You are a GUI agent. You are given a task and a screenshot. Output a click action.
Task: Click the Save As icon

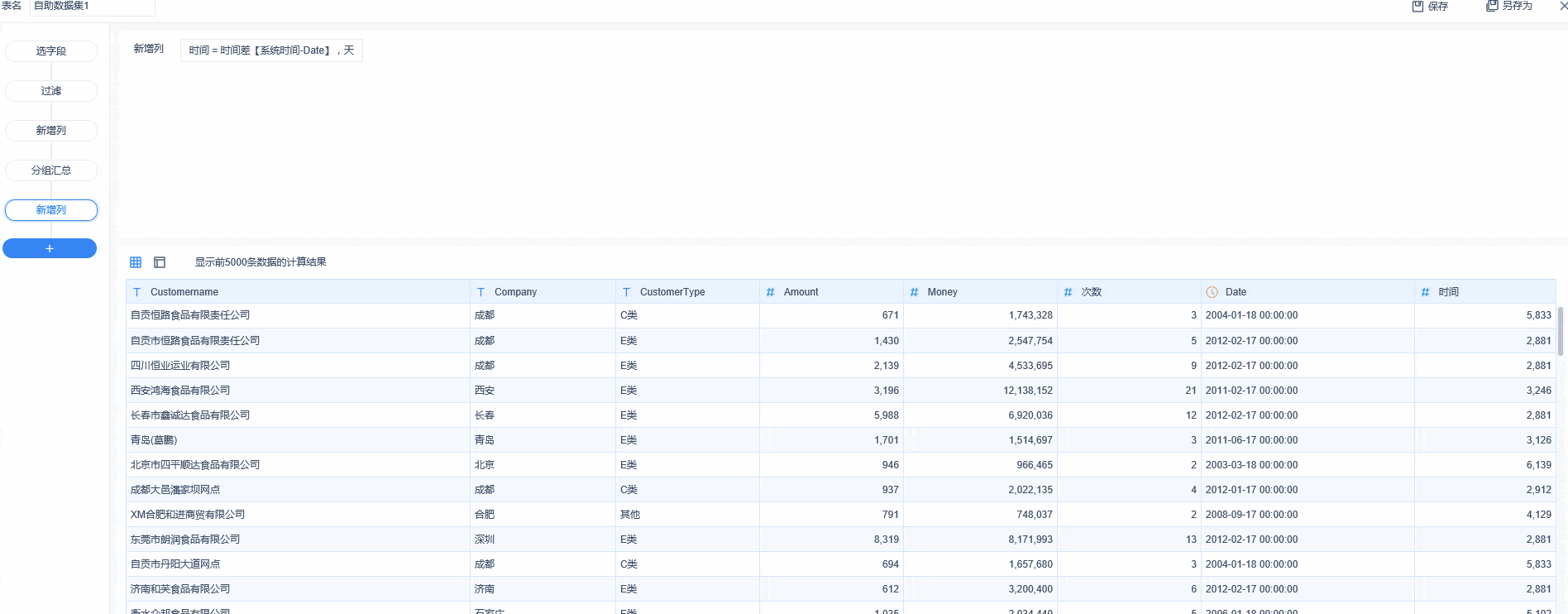[x=1492, y=6]
